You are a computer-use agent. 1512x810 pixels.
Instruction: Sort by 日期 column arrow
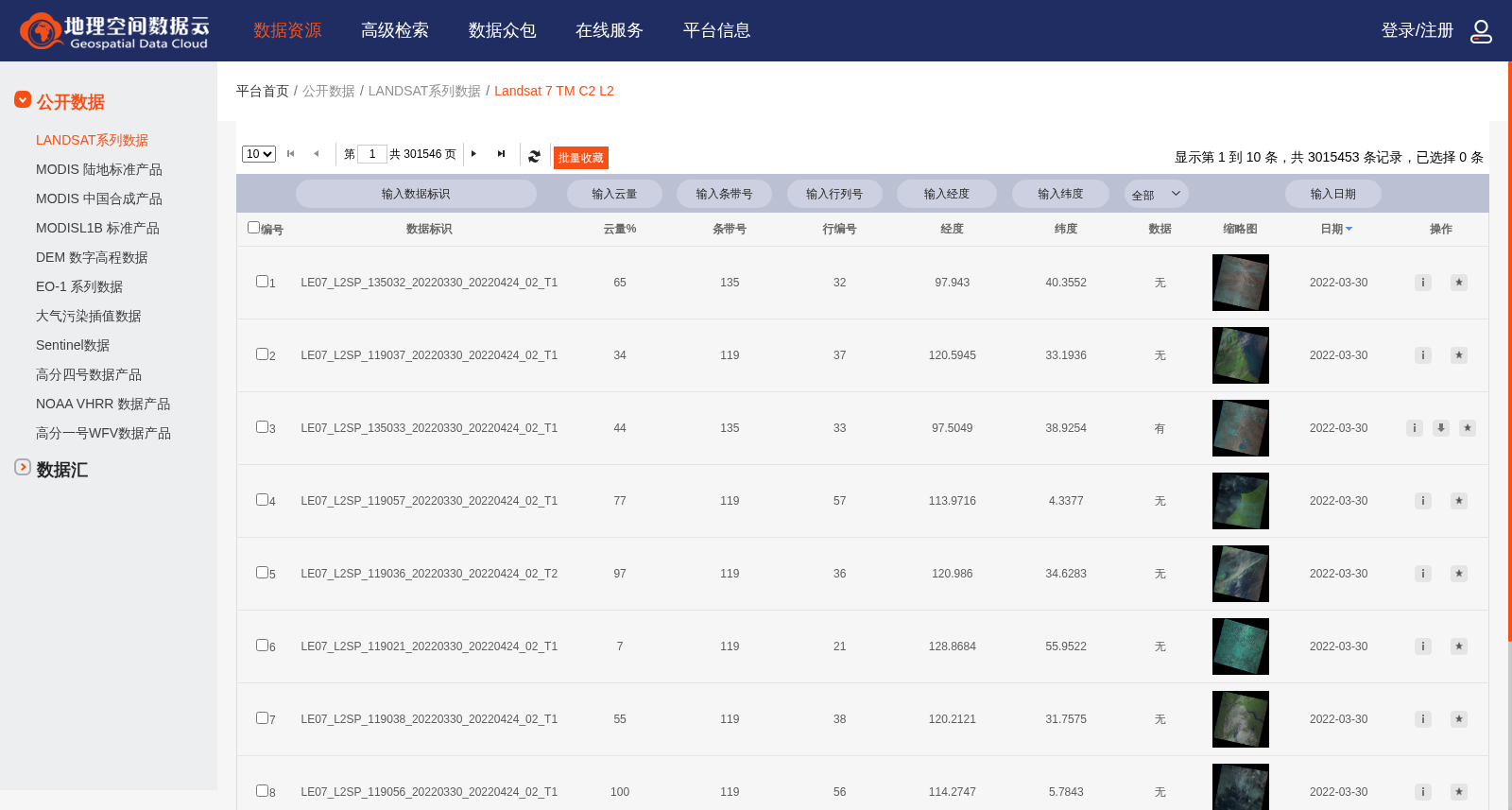pos(1349,230)
